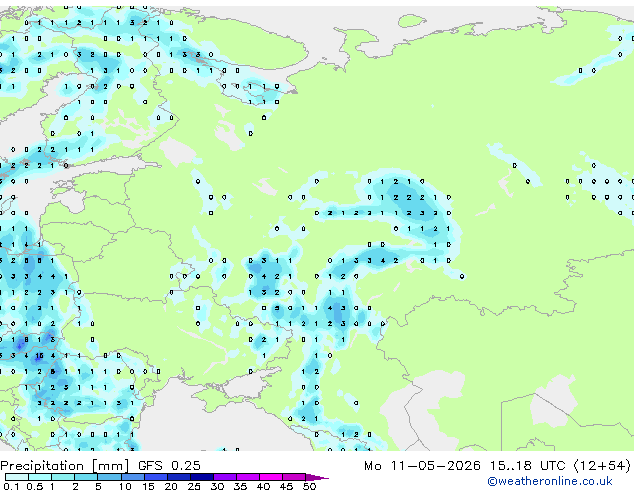Click the '45' legend scale label
Image resolution: width=634 pixels, height=490 pixels.
[x=286, y=486]
